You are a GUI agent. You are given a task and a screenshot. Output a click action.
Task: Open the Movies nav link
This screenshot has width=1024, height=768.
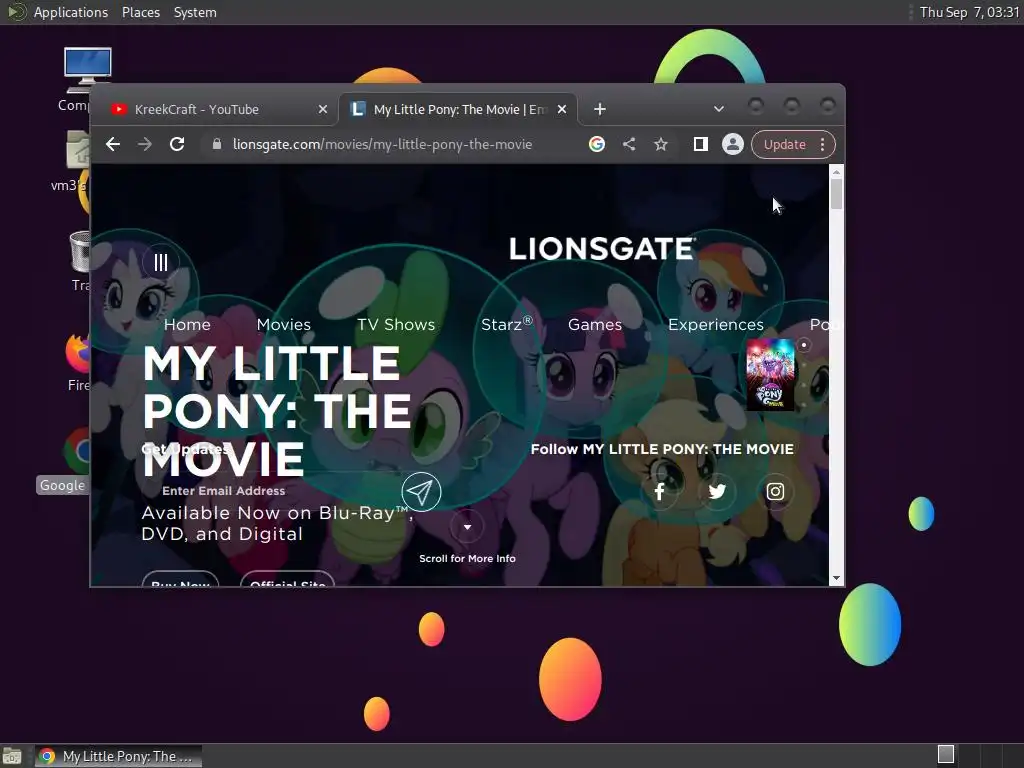click(283, 325)
